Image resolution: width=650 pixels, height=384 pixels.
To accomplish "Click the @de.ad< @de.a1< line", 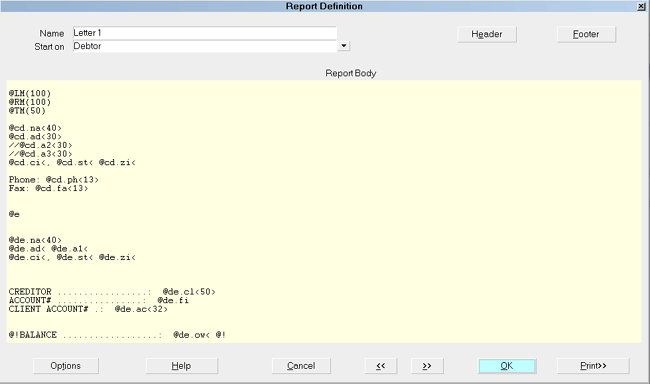I will pyautogui.click(x=49, y=249).
